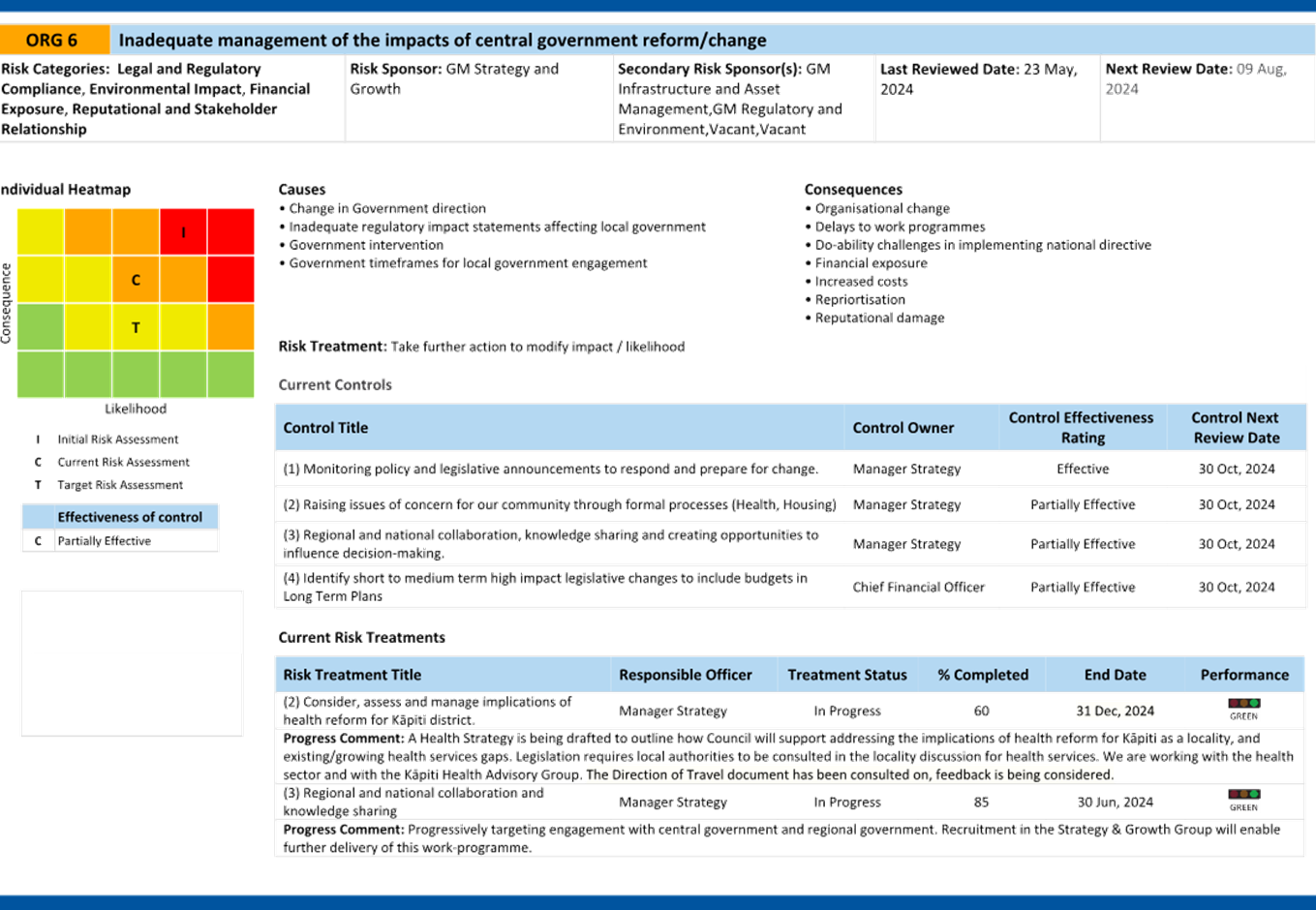Click the red top-right heatmap cell

click(231, 232)
